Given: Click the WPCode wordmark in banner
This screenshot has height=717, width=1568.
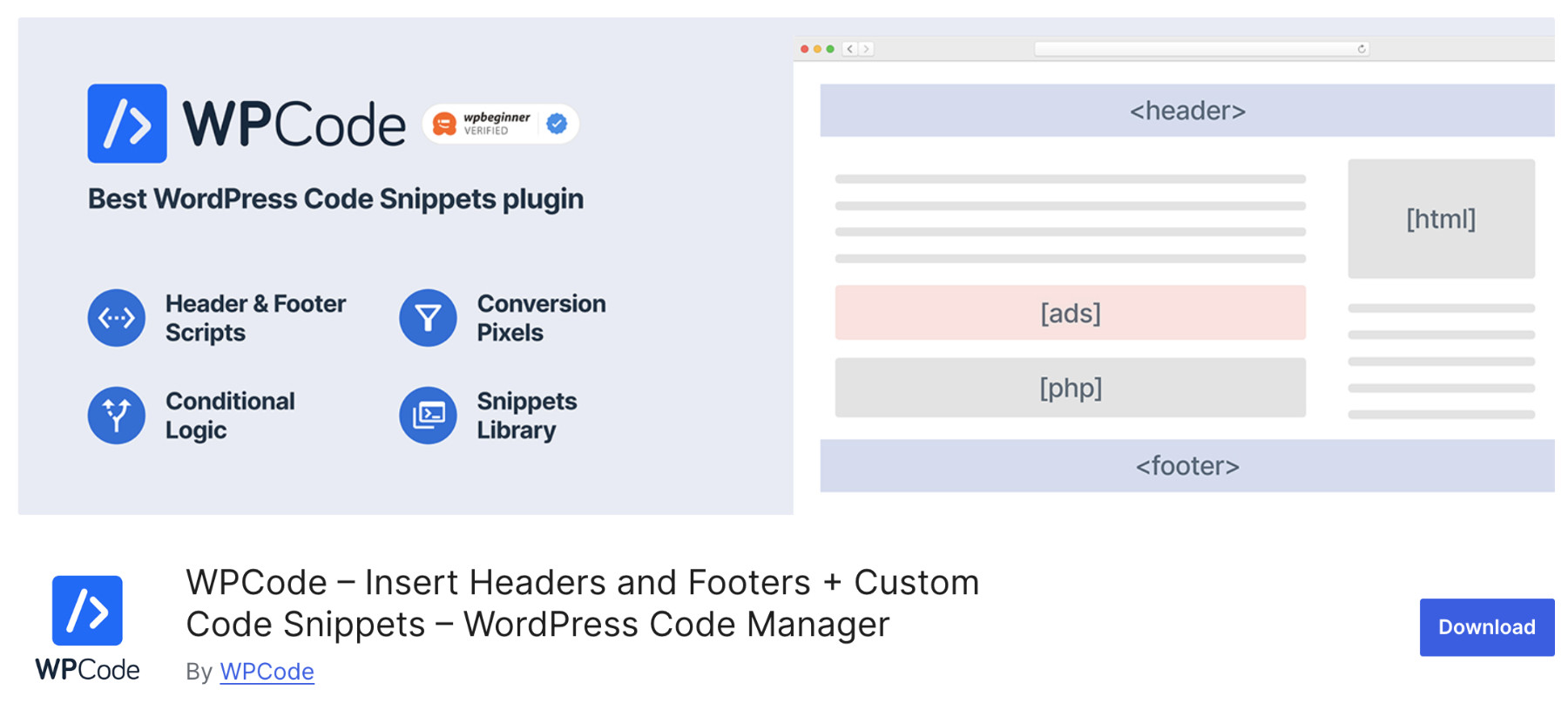Looking at the screenshot, I should click(x=294, y=124).
